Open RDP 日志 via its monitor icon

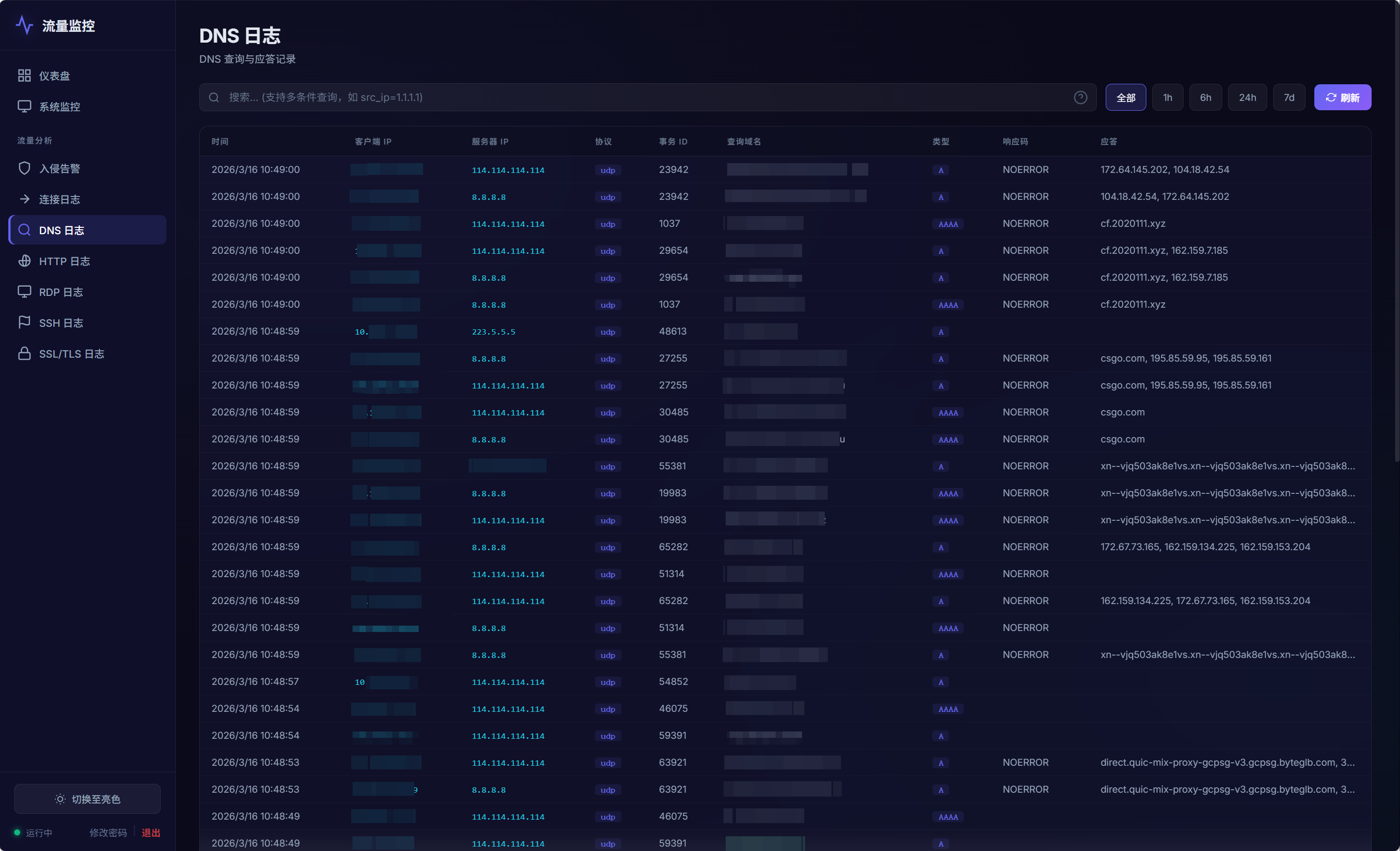click(x=24, y=292)
